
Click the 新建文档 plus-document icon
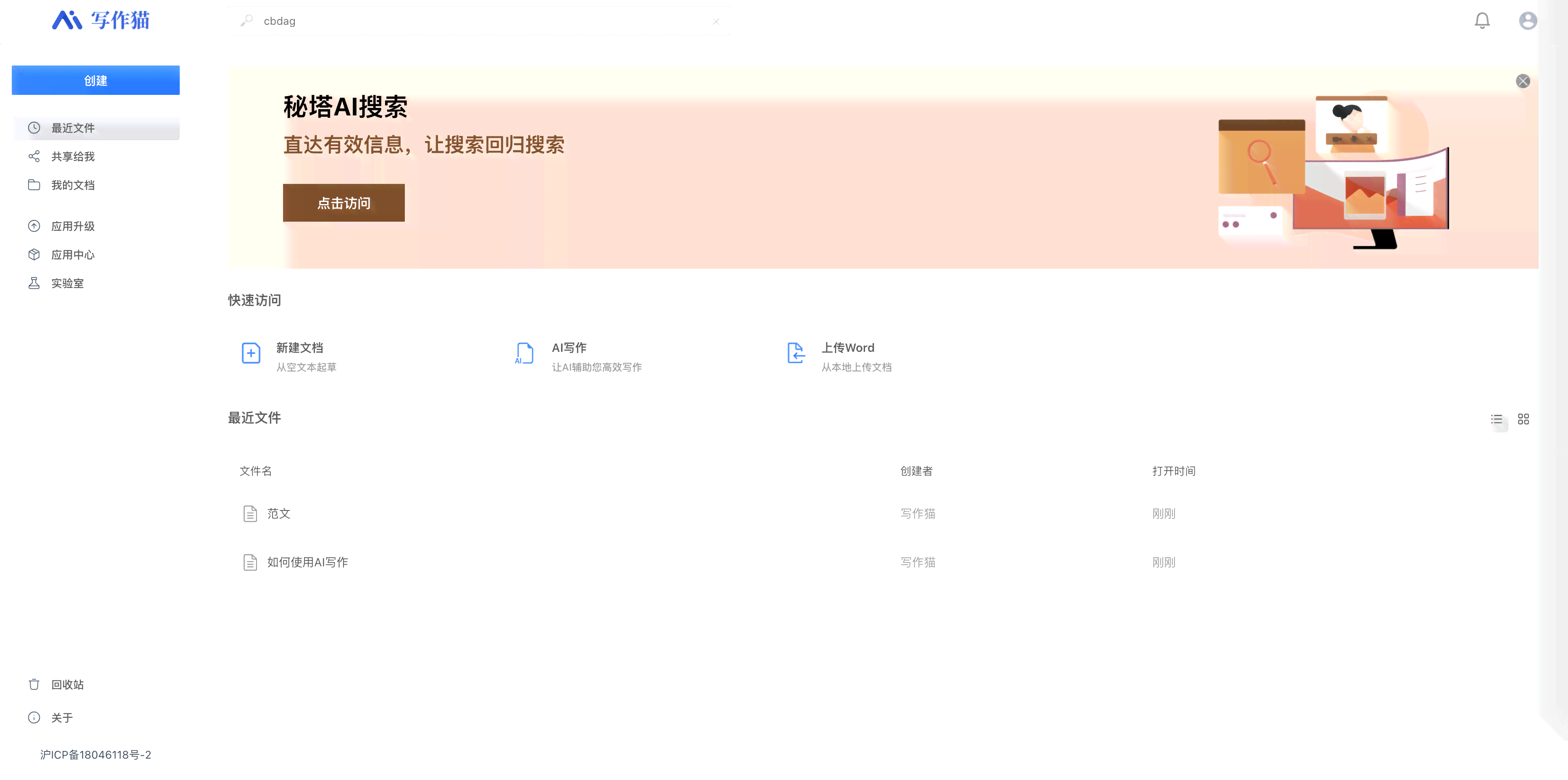pyautogui.click(x=251, y=353)
